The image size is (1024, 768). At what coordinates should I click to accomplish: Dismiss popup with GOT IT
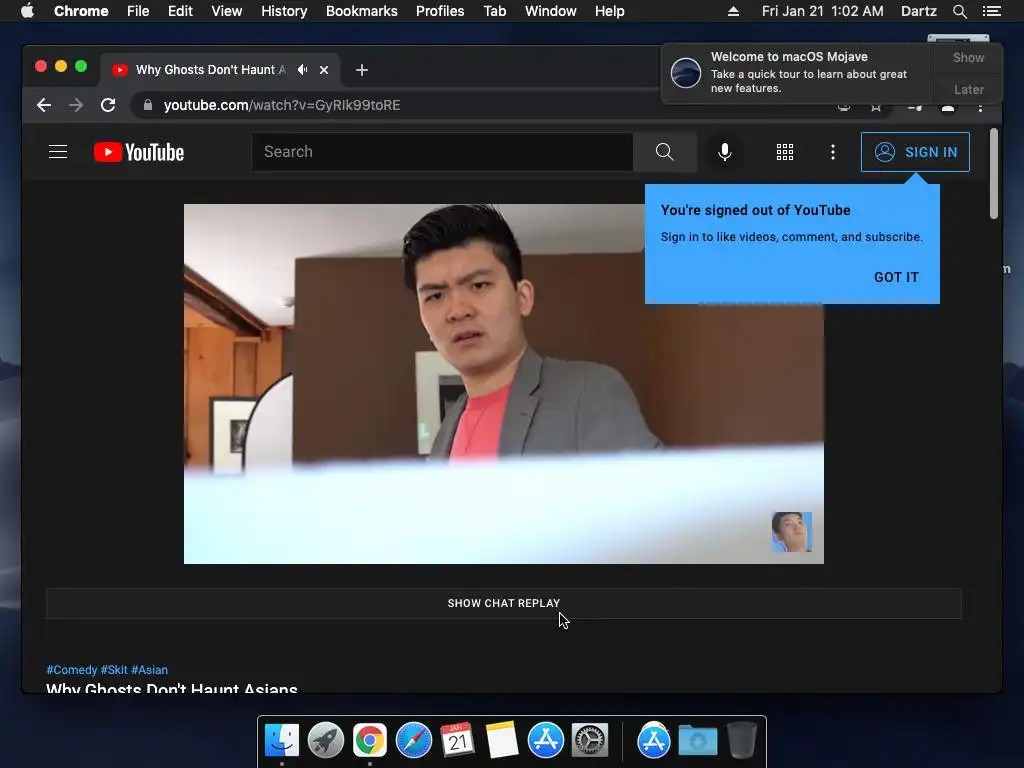coord(896,277)
